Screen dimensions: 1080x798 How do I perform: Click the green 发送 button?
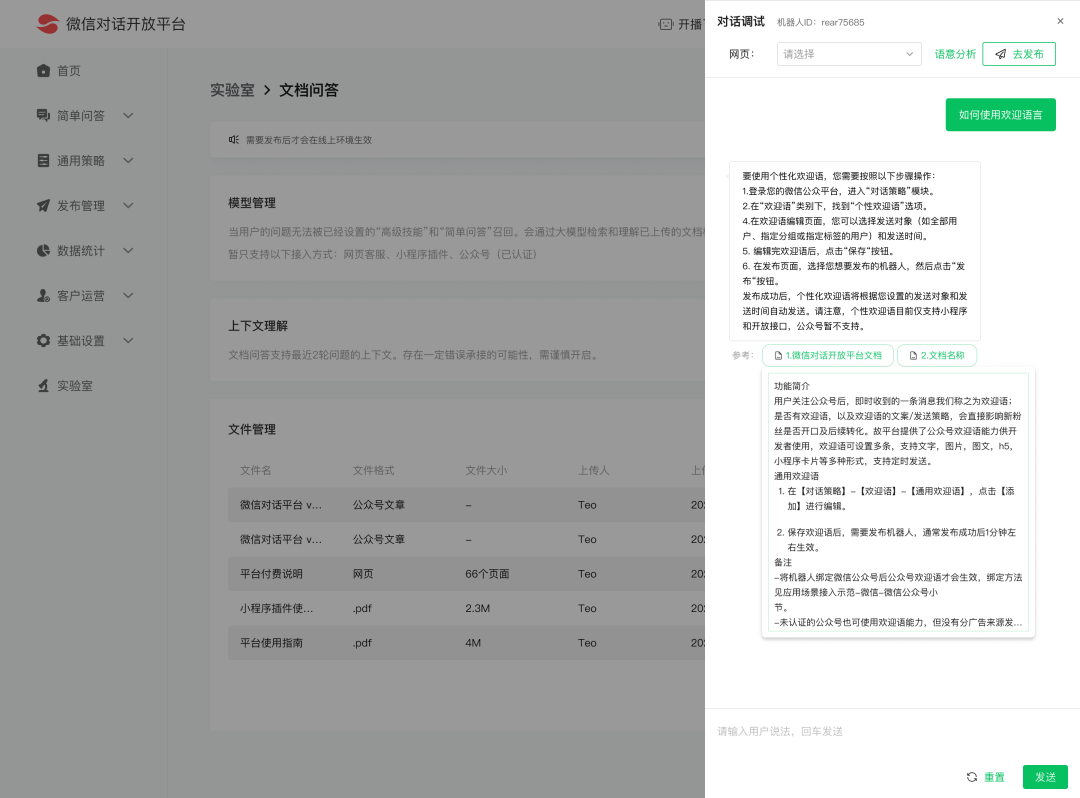pyautogui.click(x=1045, y=777)
